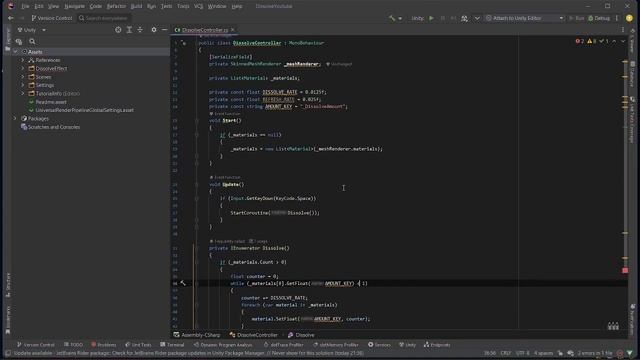640x360 pixels.
Task: Open the dotMemory Profiler tool window
Action: [336, 345]
